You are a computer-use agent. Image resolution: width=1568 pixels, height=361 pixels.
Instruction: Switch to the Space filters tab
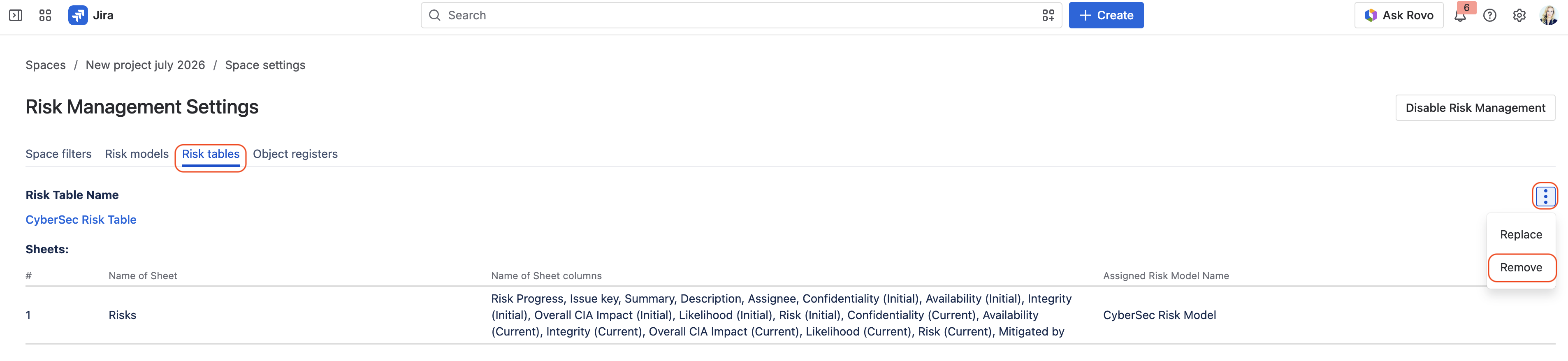click(x=58, y=154)
